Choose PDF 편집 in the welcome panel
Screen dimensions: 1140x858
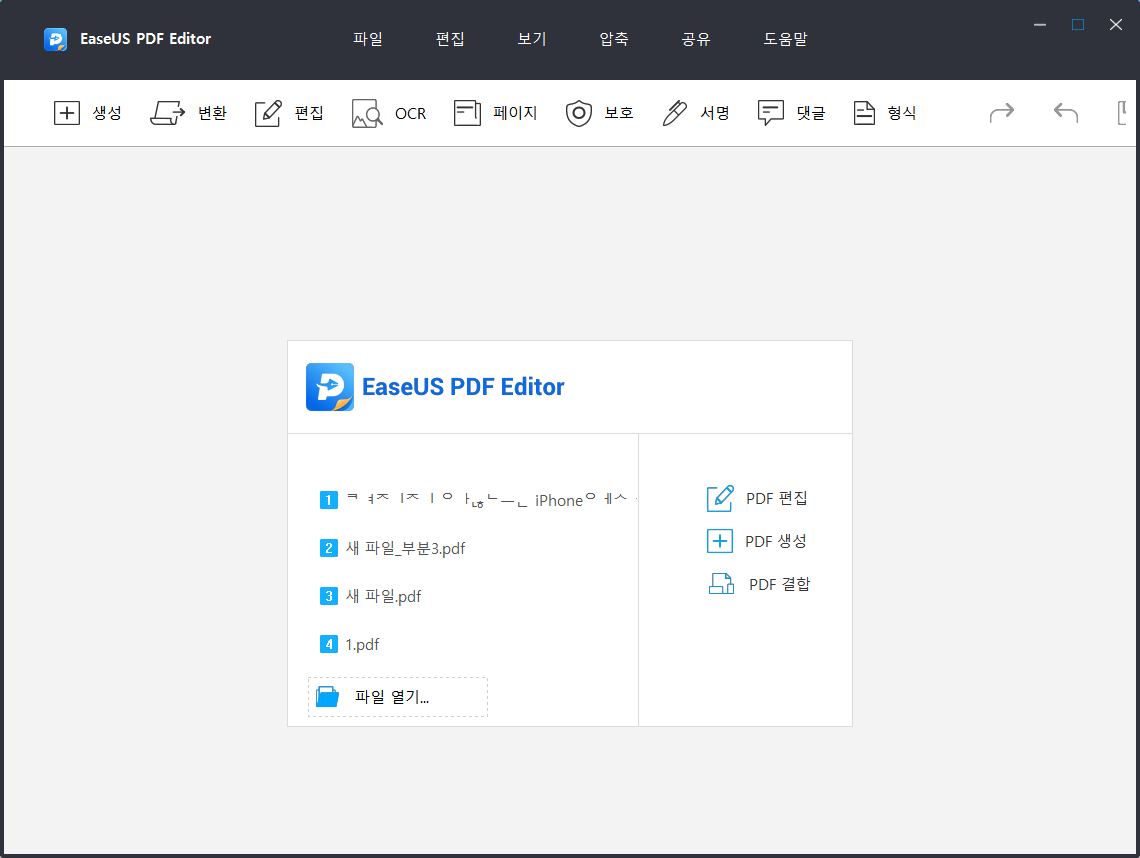pos(757,499)
